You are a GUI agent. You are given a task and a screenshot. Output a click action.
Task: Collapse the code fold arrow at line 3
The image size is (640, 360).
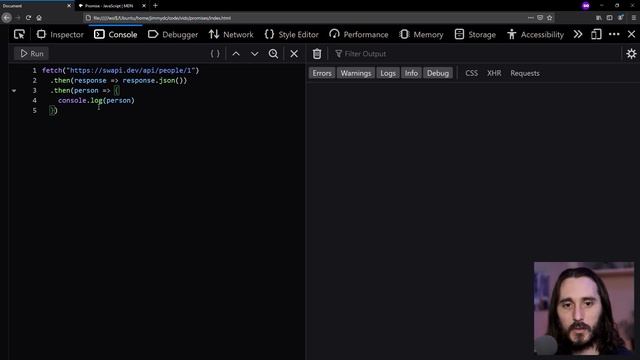pos(14,91)
